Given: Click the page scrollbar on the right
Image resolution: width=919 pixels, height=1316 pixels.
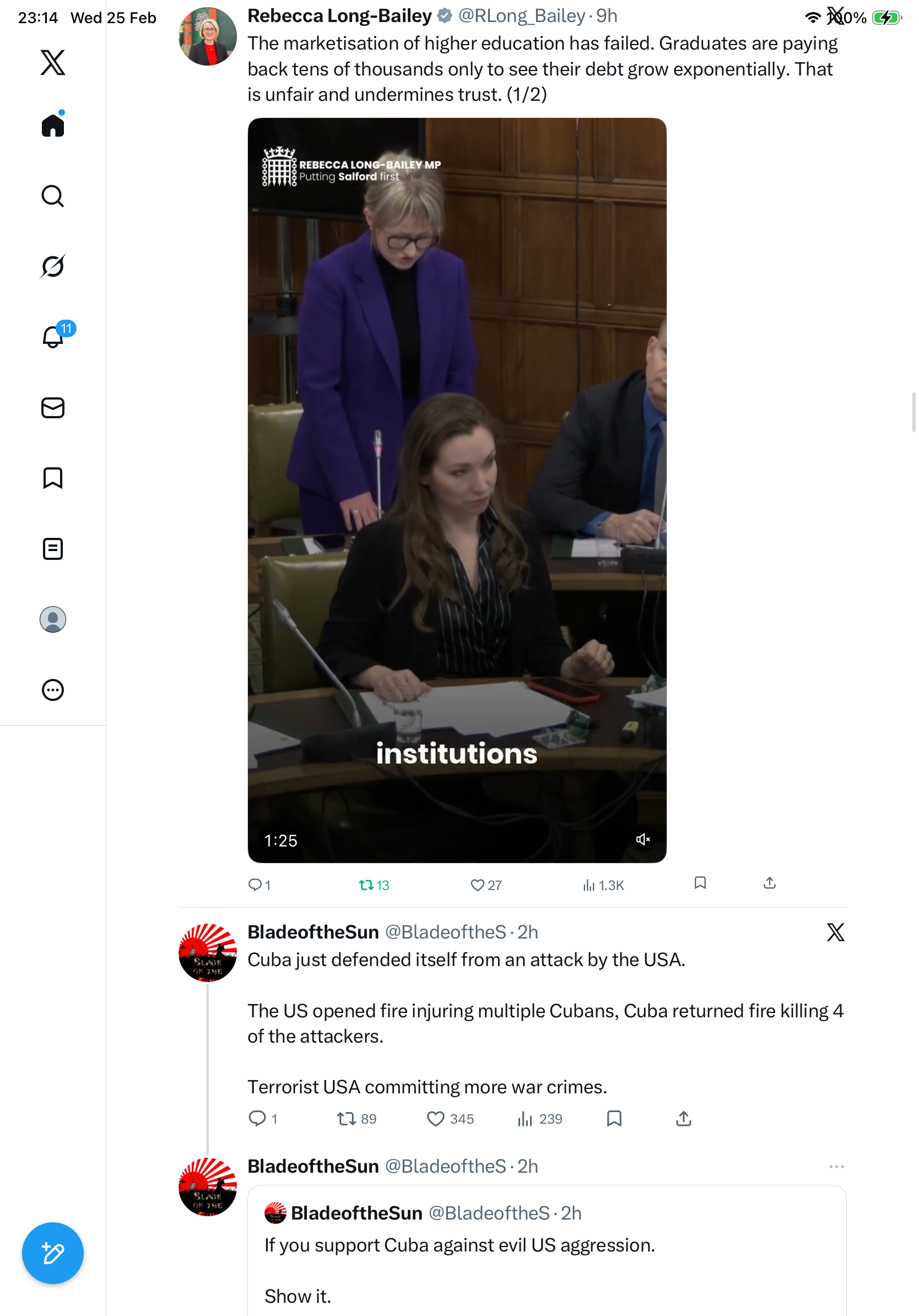Looking at the screenshot, I should click(914, 412).
